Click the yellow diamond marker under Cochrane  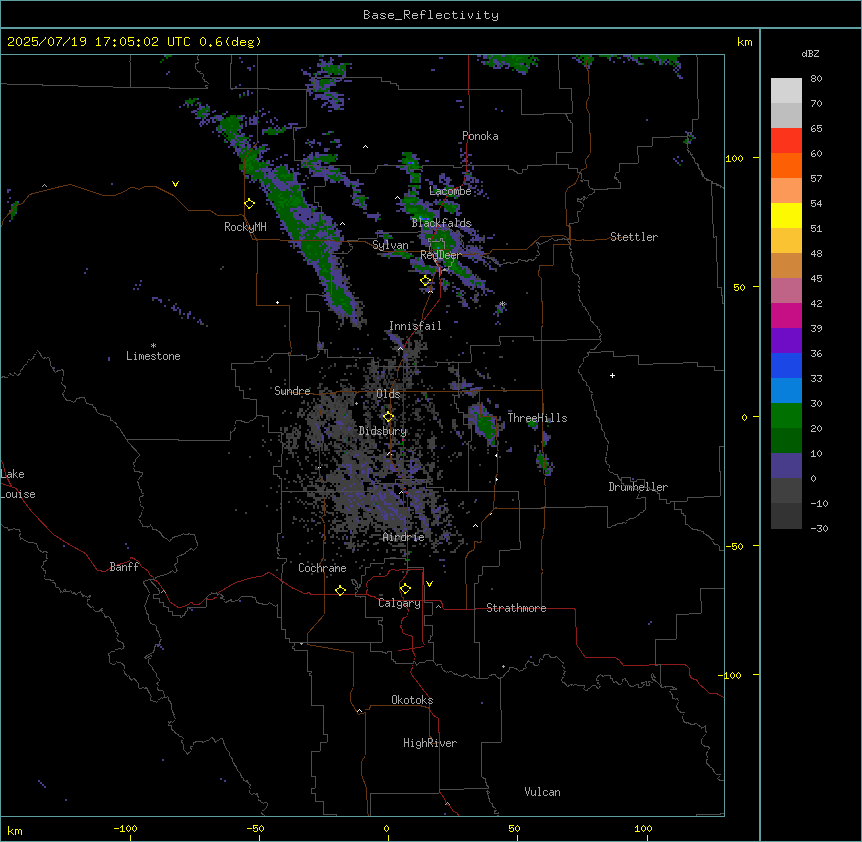coord(340,590)
